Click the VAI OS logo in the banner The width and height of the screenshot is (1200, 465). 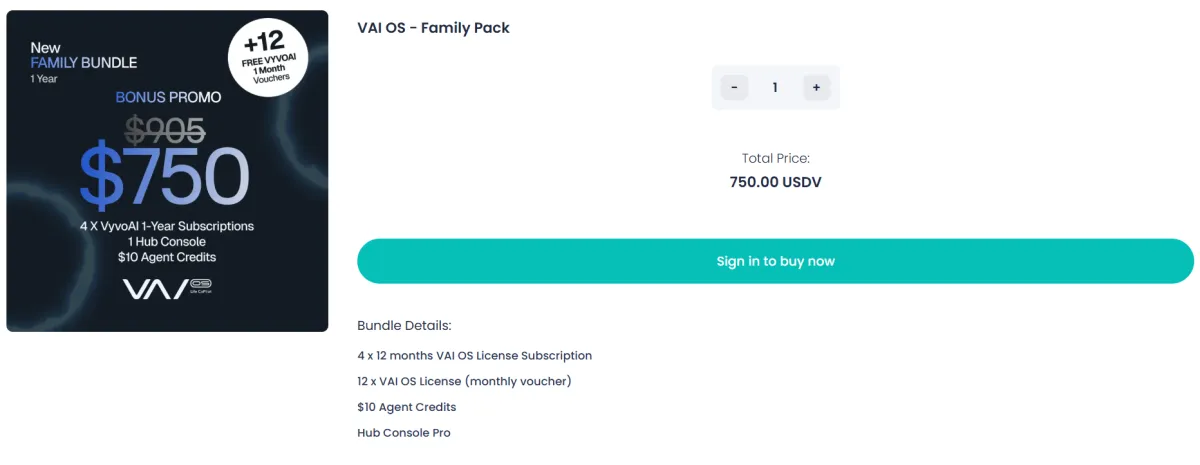coord(167,288)
